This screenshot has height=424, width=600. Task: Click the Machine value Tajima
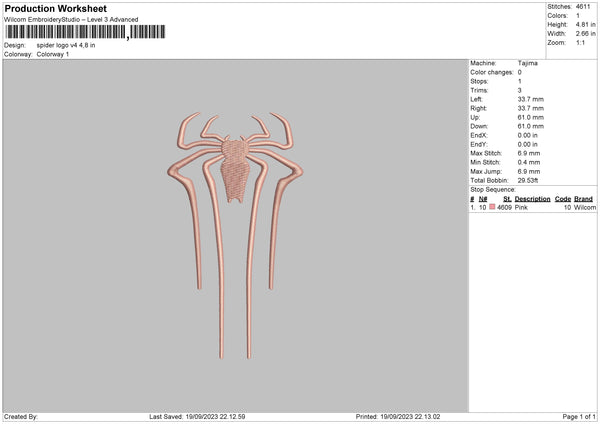tap(528, 63)
